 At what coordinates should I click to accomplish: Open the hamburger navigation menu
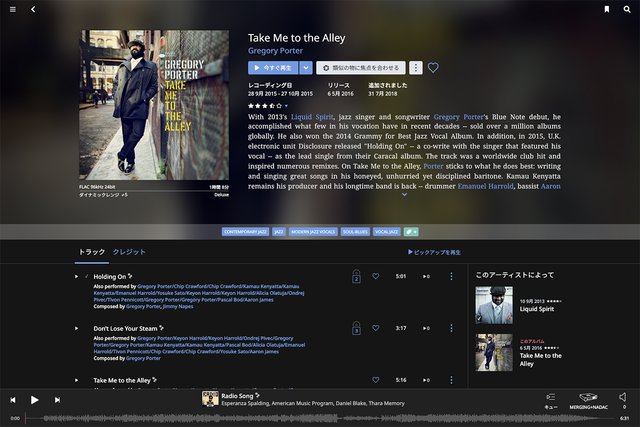point(13,9)
